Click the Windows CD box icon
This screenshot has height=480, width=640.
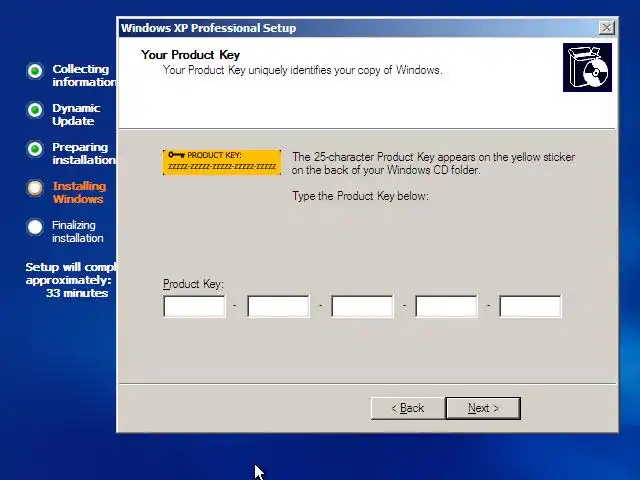[587, 67]
